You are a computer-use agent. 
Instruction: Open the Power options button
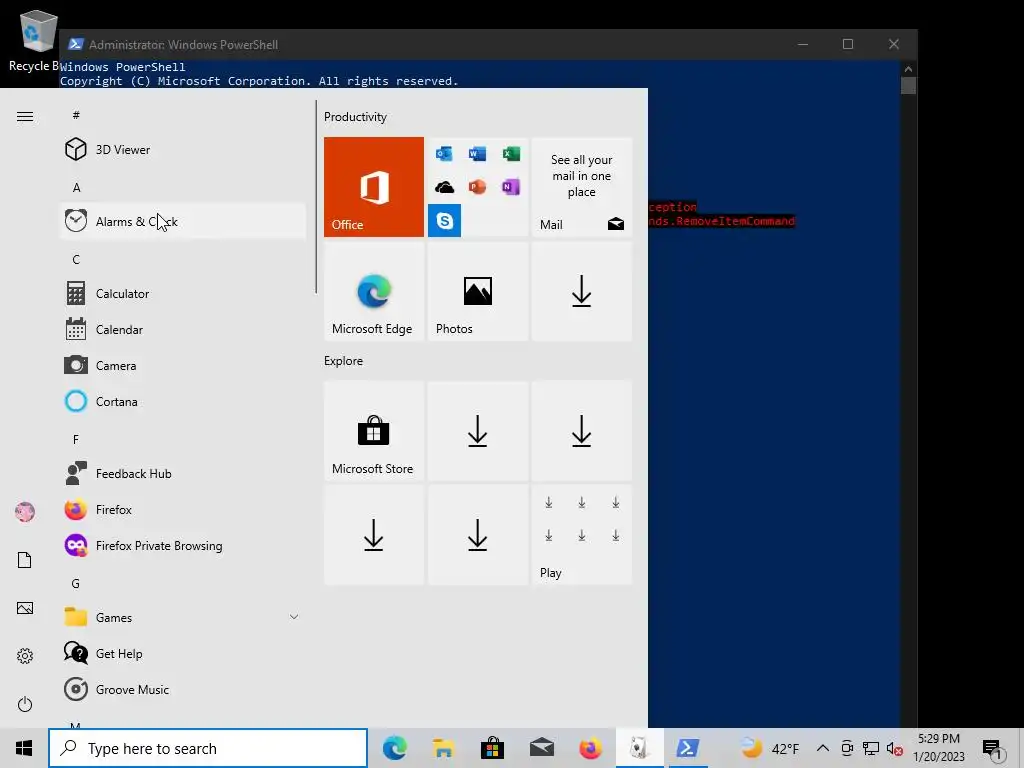click(25, 704)
